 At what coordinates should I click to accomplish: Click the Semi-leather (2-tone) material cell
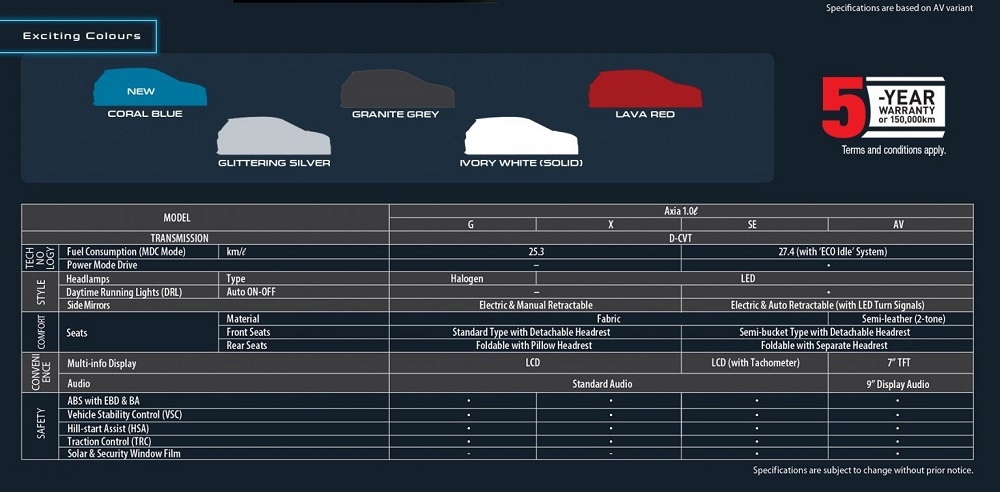899,319
